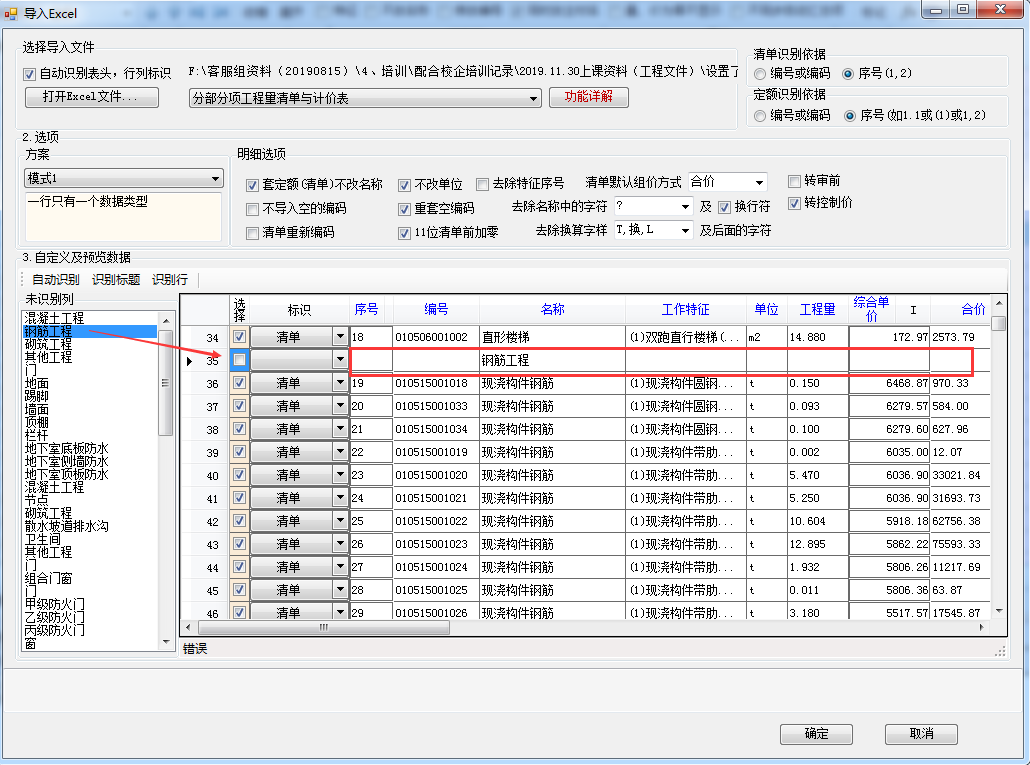The height and width of the screenshot is (765, 1030).
Task: Select 编号或编码 radio under 清单识别依据
Action: click(x=761, y=74)
